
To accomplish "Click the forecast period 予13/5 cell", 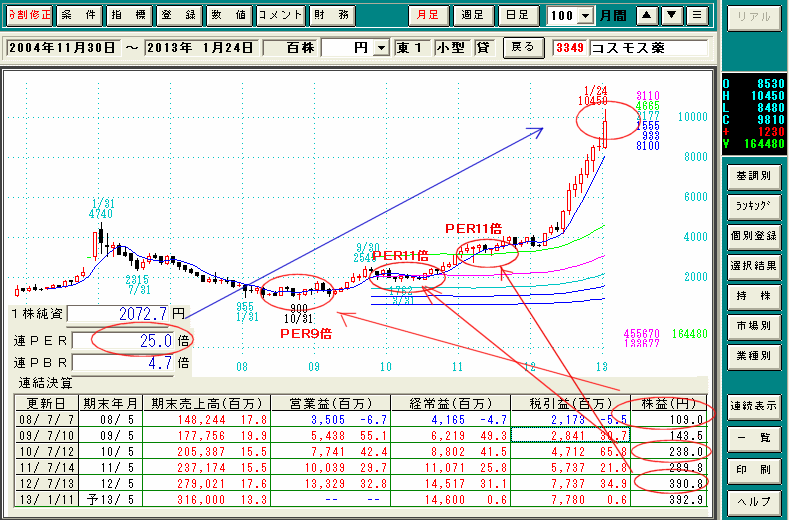I will pos(111,500).
